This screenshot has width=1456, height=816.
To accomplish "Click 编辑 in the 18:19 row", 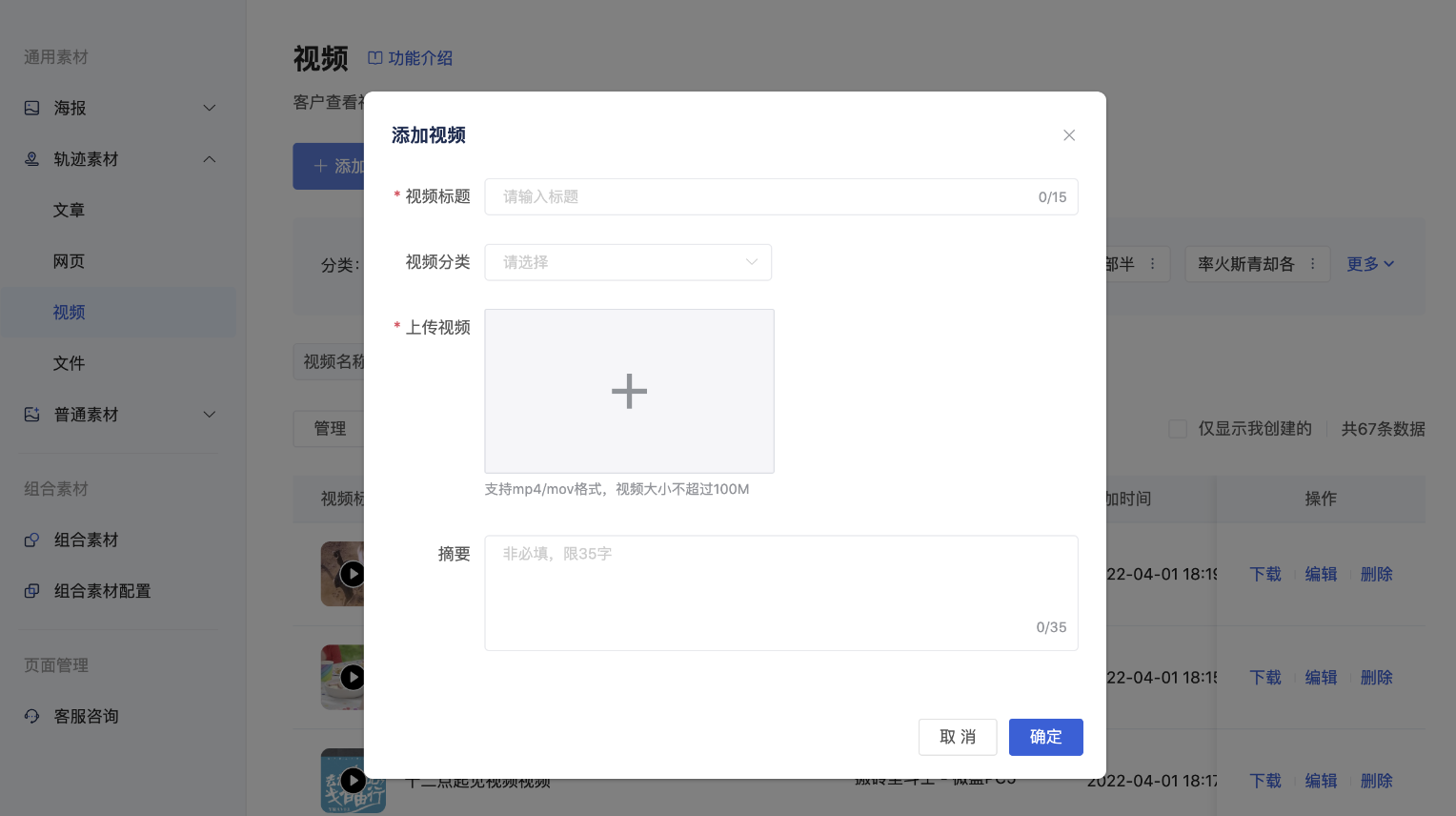I will coord(1321,574).
